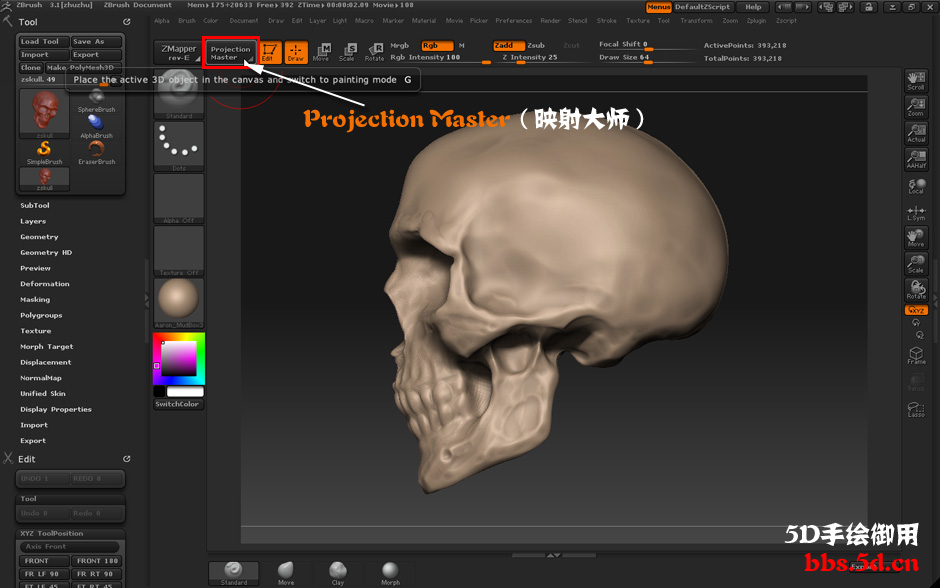The height and width of the screenshot is (588, 940).
Task: Activate the Draw mode icon
Action: coord(296,52)
